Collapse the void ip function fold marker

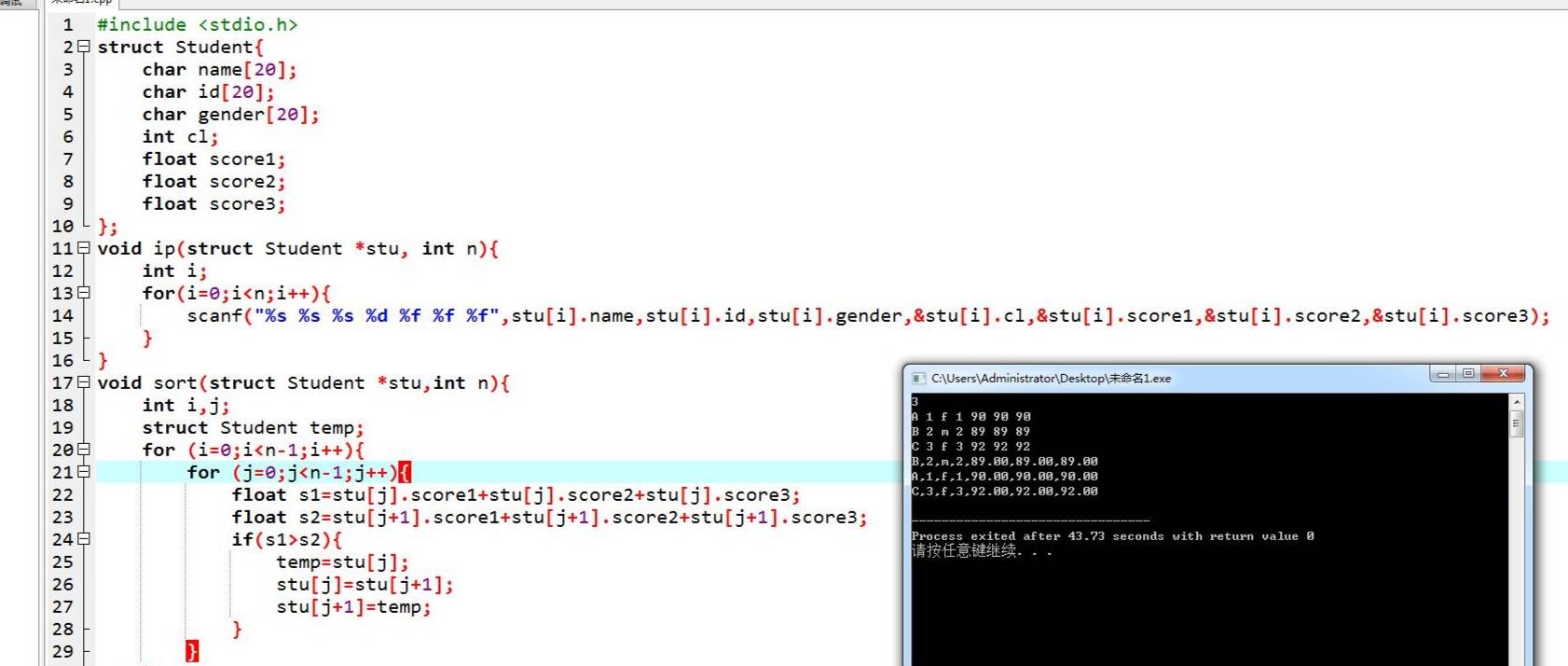click(84, 248)
